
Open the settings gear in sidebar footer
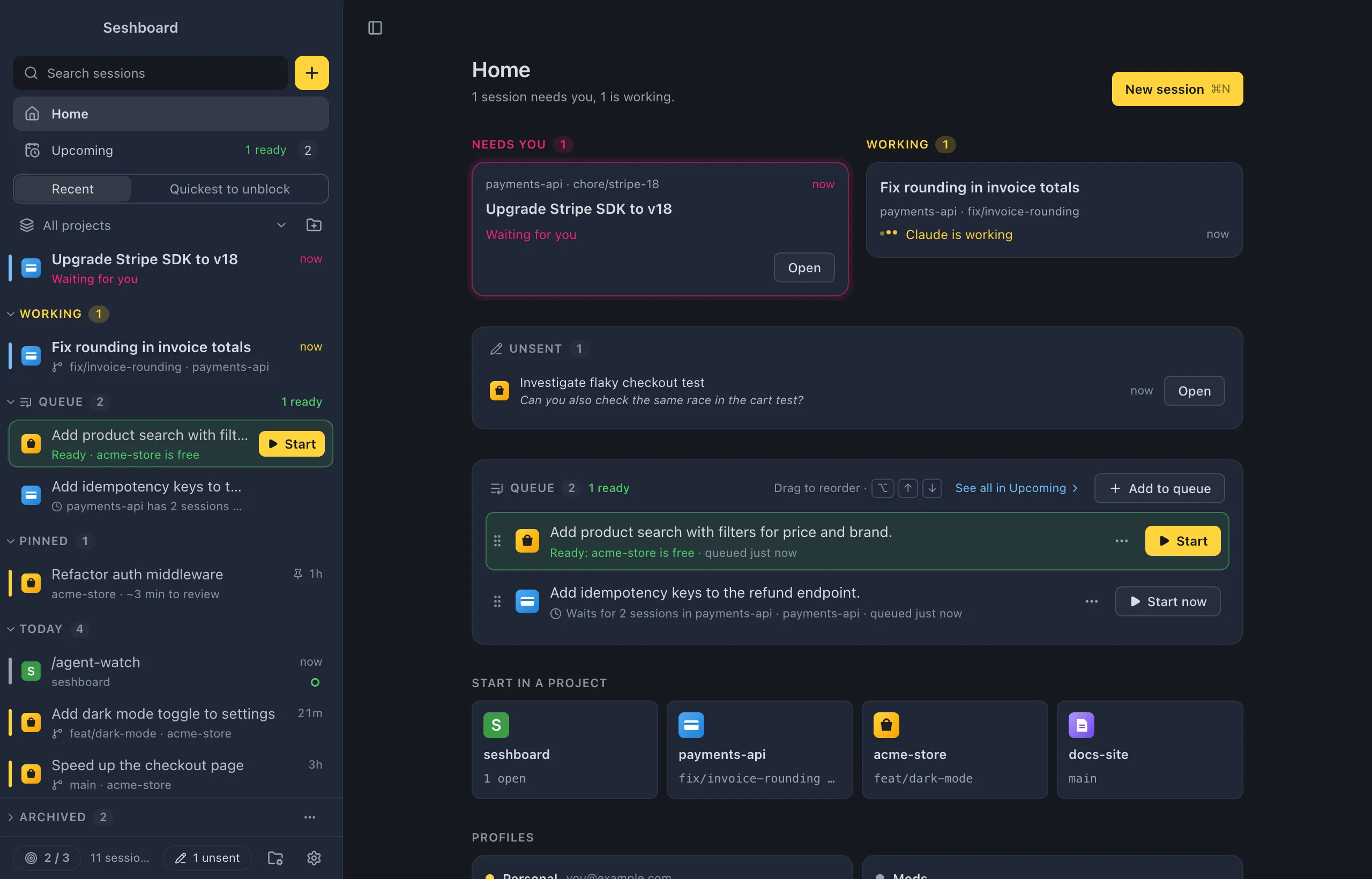point(314,858)
